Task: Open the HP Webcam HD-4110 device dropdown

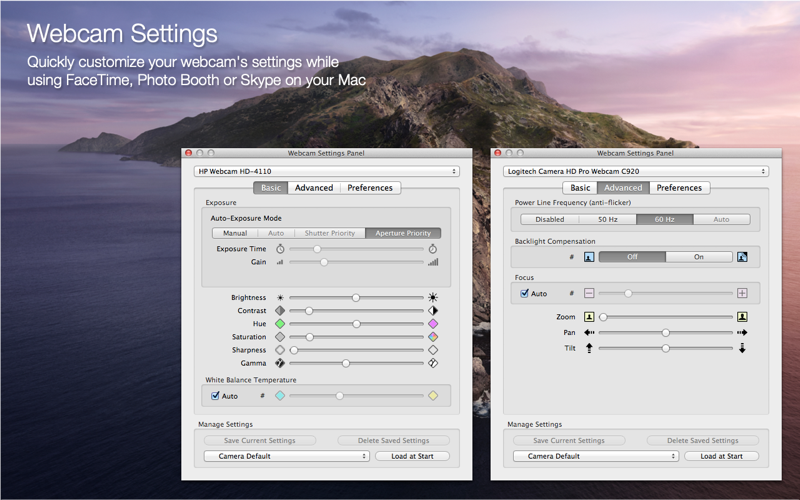Action: click(x=327, y=171)
